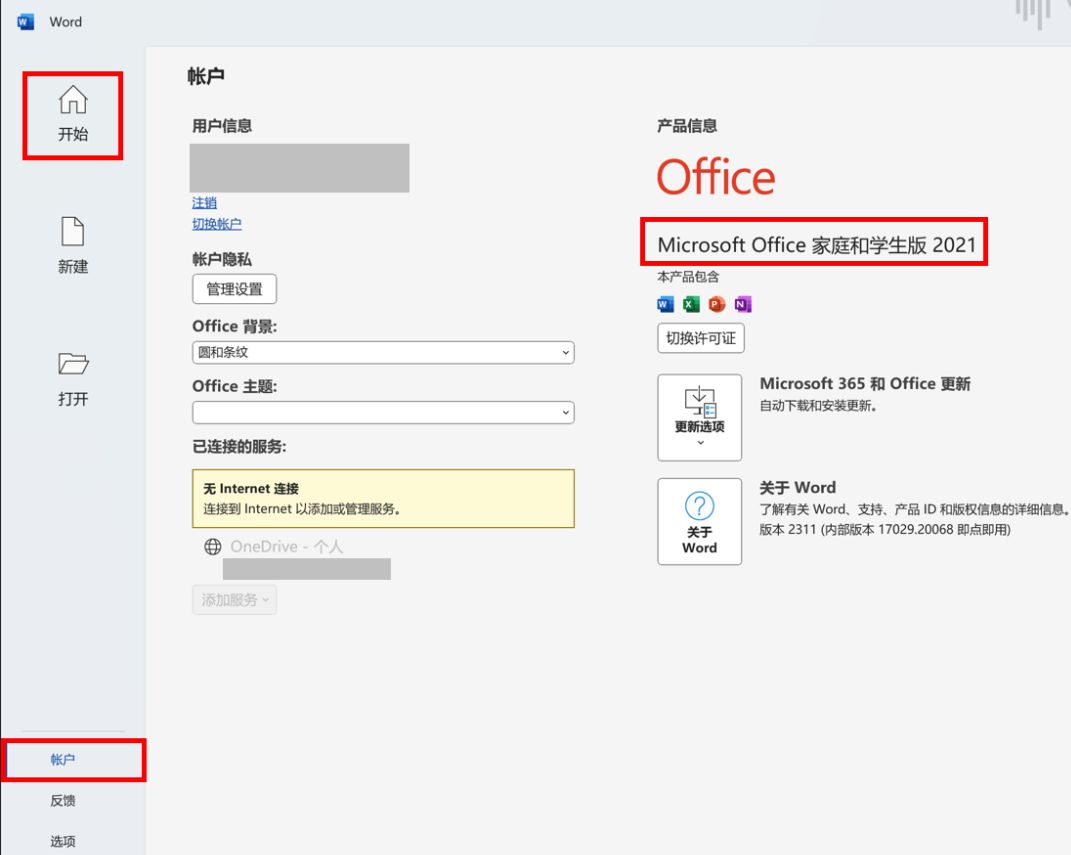
Task: Click the 无 Internet 连接 notice text
Action: click(251, 488)
